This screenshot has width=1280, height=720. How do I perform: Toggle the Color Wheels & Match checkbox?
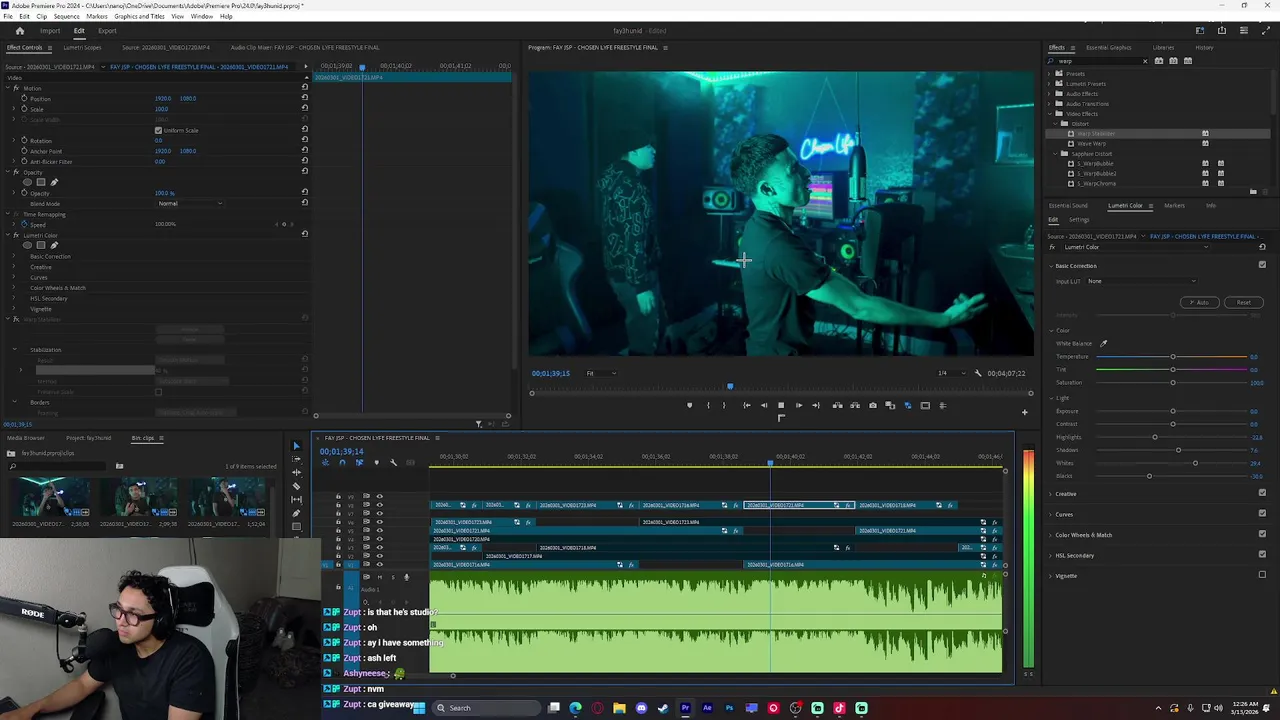pyautogui.click(x=1262, y=534)
